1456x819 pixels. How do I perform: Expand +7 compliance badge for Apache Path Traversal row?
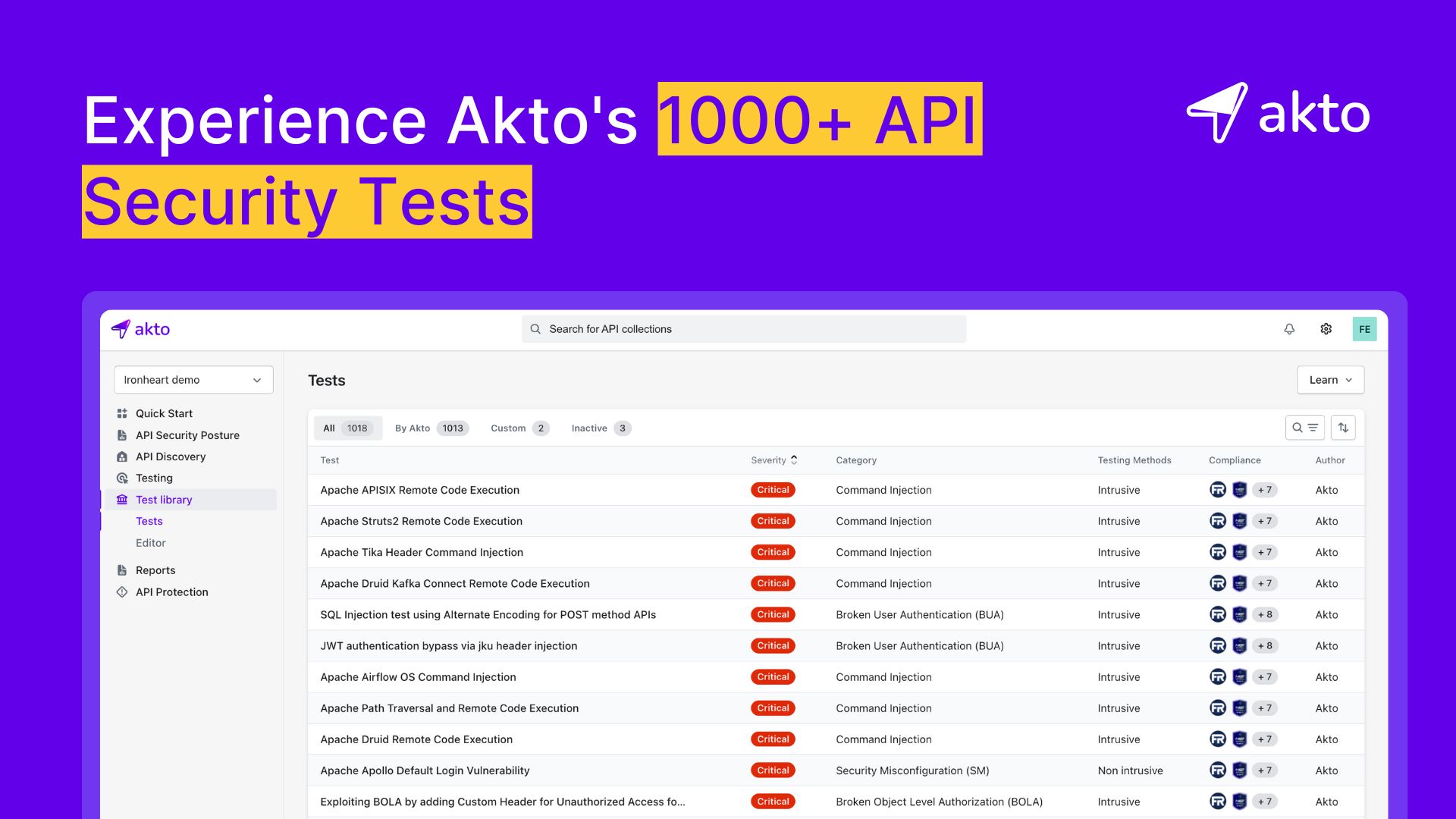pos(1265,708)
